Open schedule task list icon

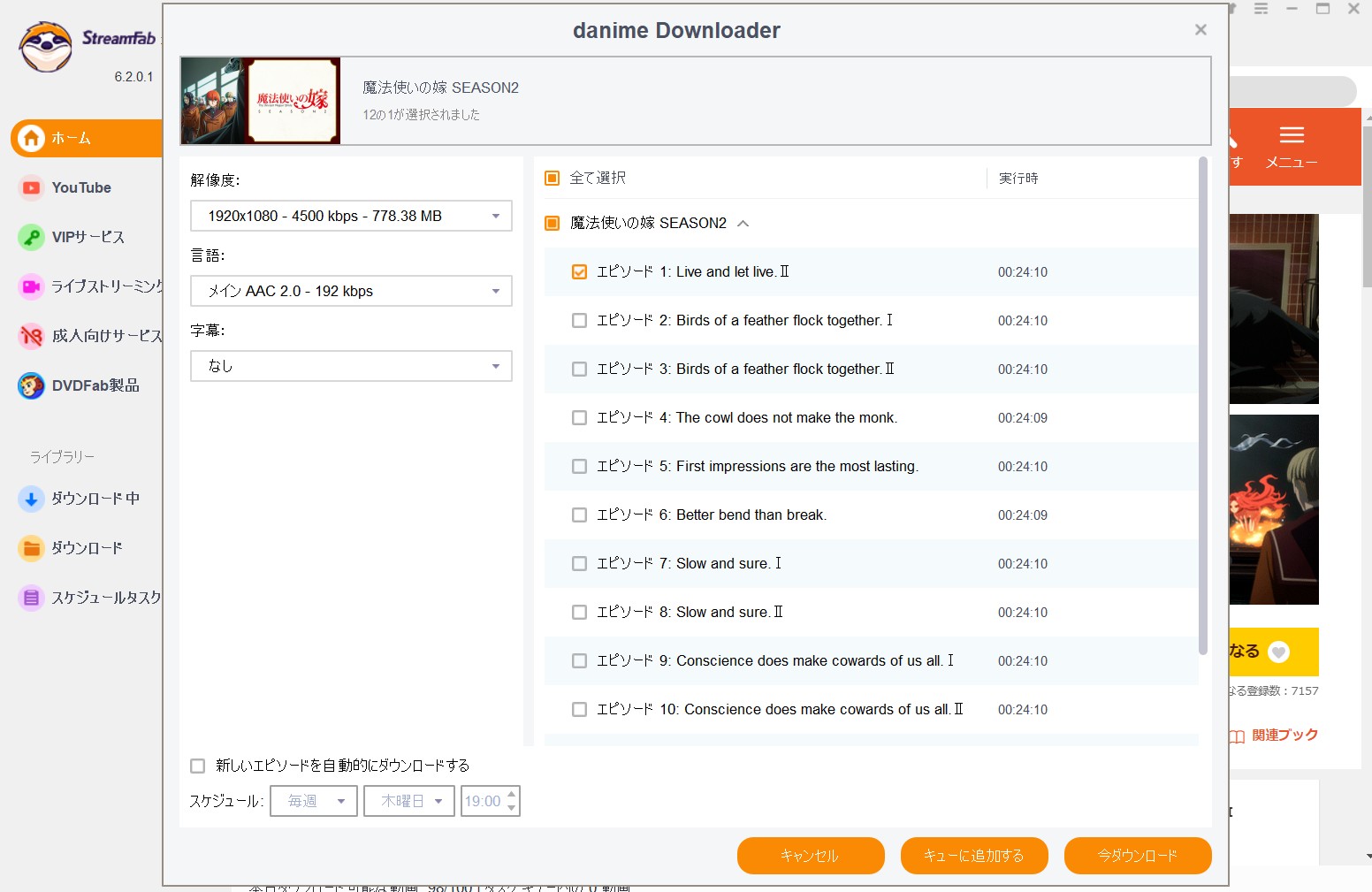[32, 598]
